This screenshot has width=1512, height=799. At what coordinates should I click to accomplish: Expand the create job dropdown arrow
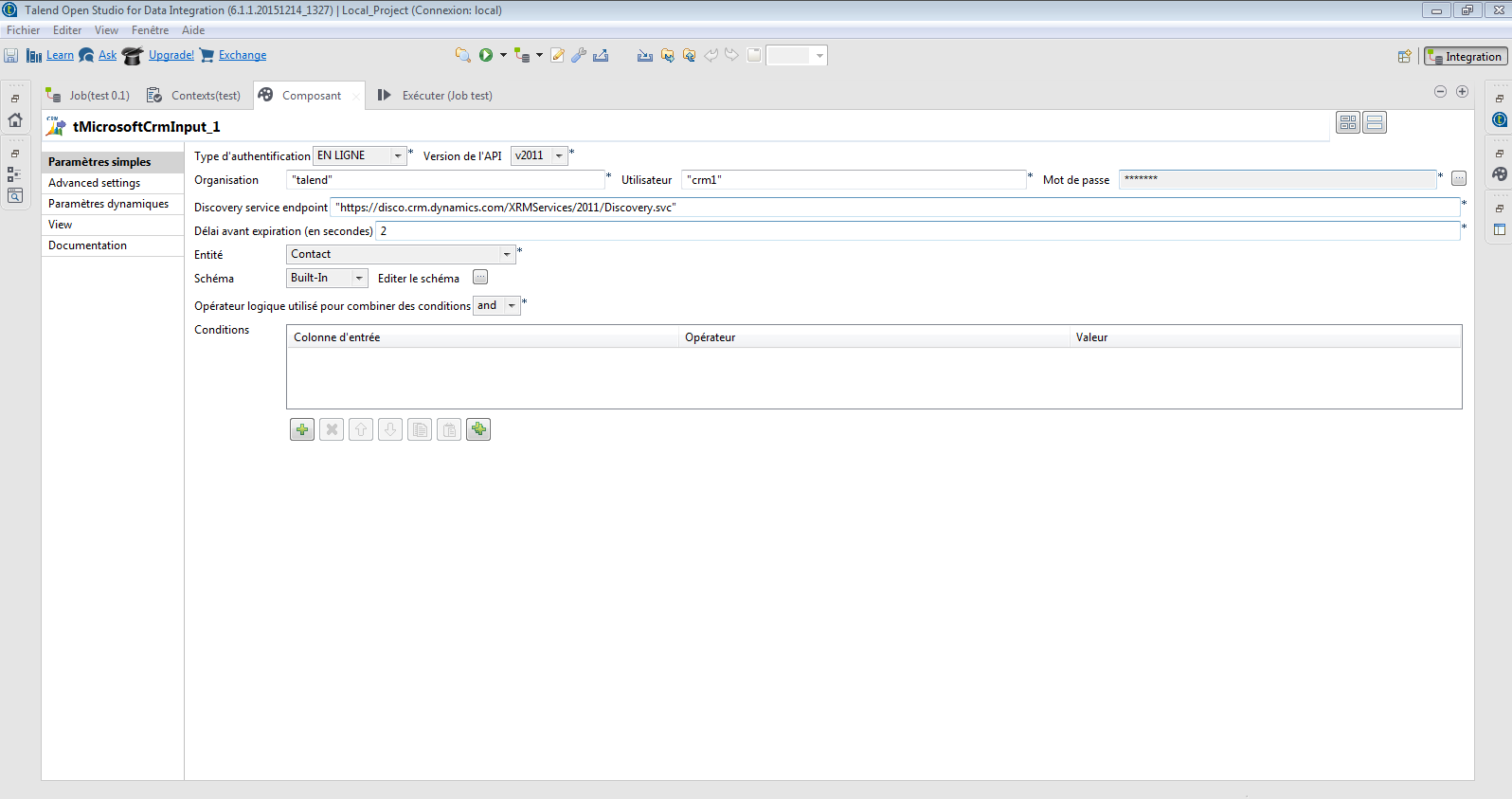(539, 55)
